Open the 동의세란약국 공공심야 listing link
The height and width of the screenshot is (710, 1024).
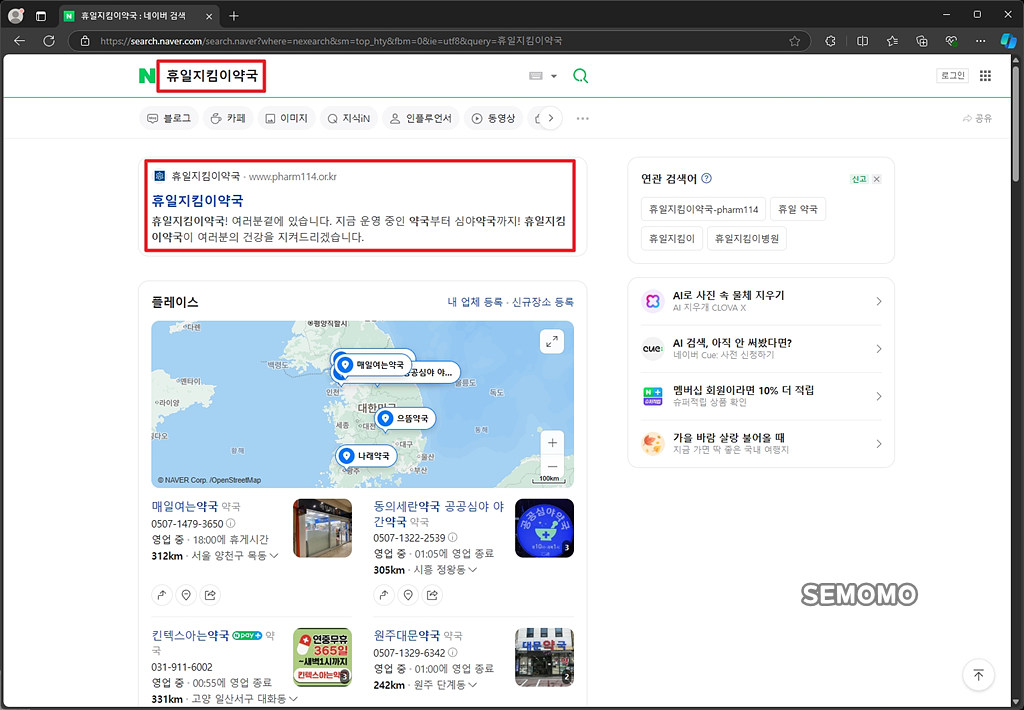(x=439, y=514)
